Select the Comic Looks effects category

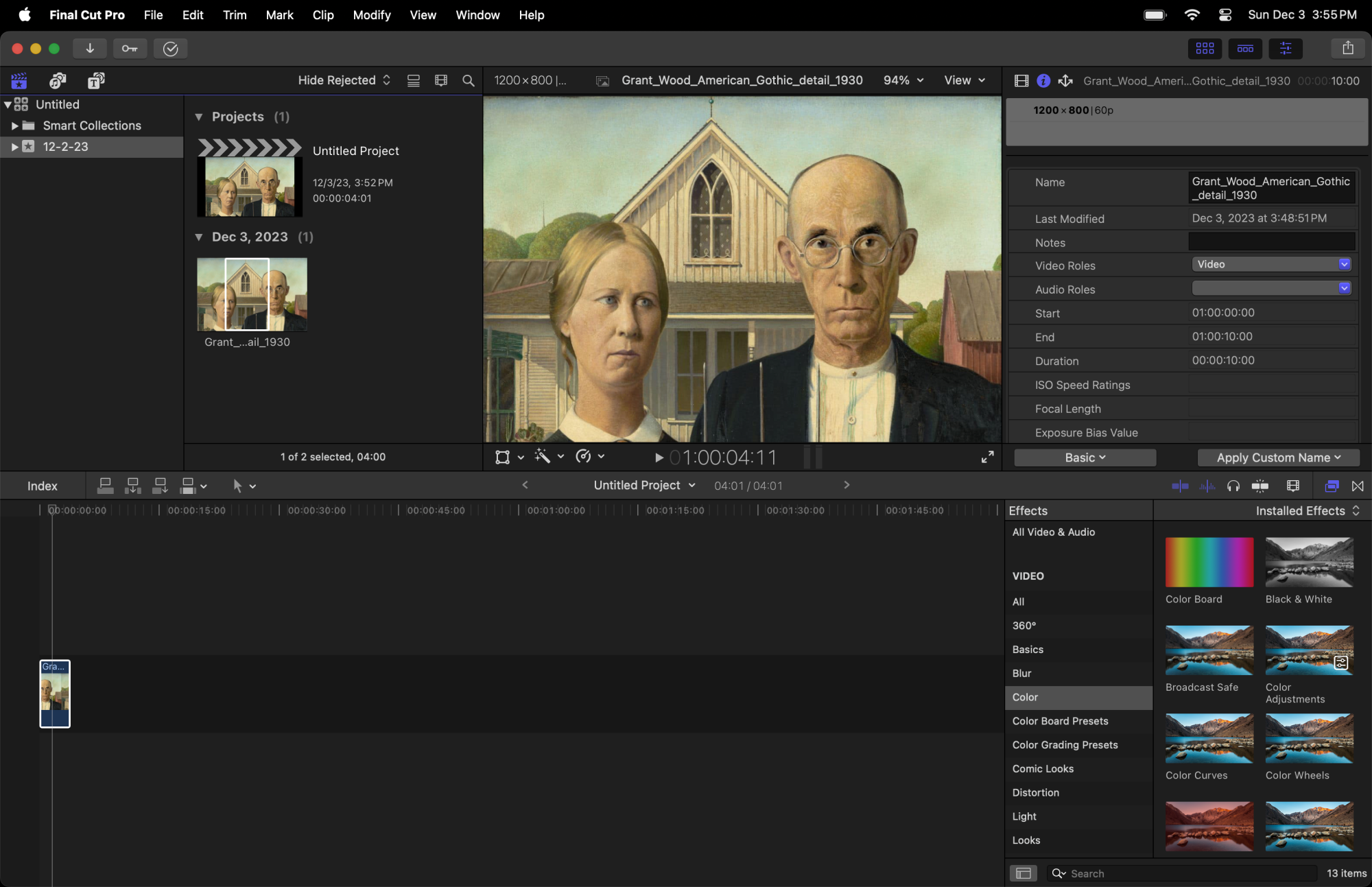[1079, 769]
